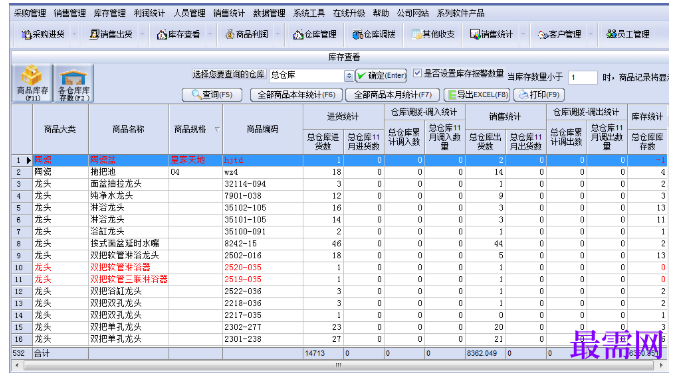Select 各仓库库存数 warehouse icon
682x376 pixels.
click(74, 83)
